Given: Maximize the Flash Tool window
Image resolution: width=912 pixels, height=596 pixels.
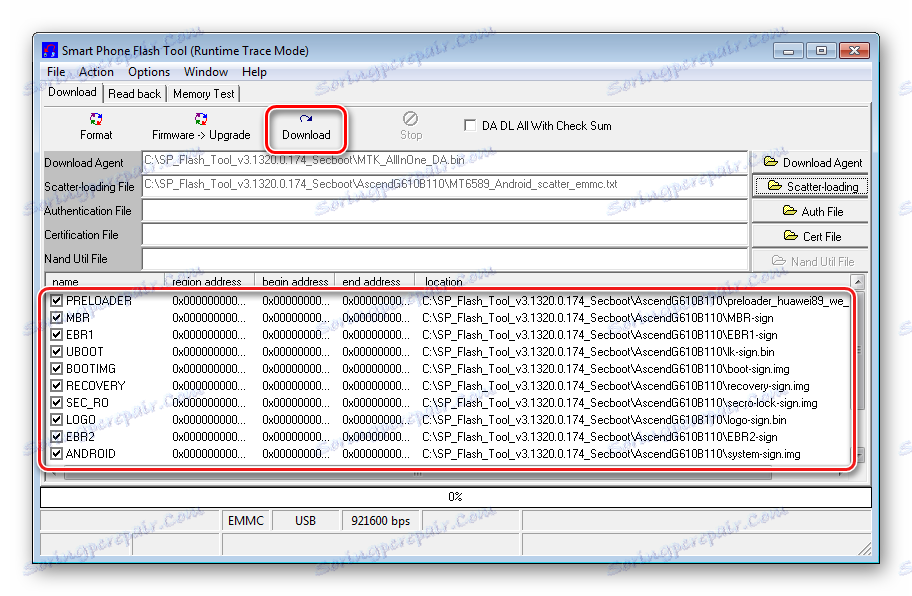Looking at the screenshot, I should [821, 51].
